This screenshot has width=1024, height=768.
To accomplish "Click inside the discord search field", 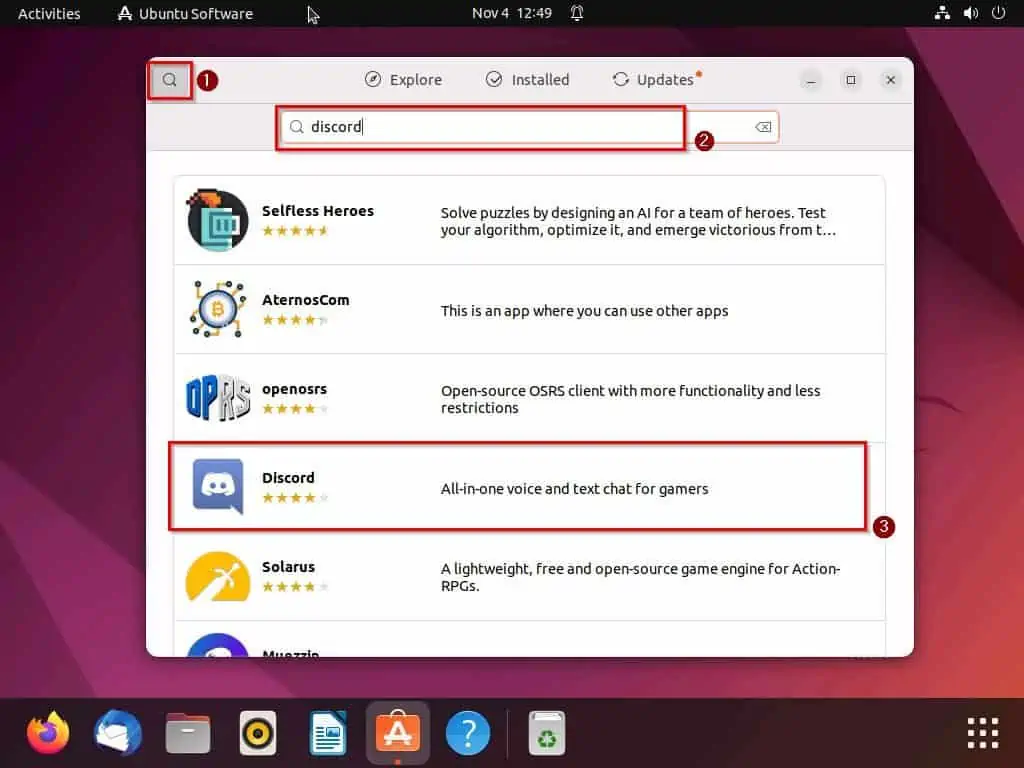I will tap(480, 126).
